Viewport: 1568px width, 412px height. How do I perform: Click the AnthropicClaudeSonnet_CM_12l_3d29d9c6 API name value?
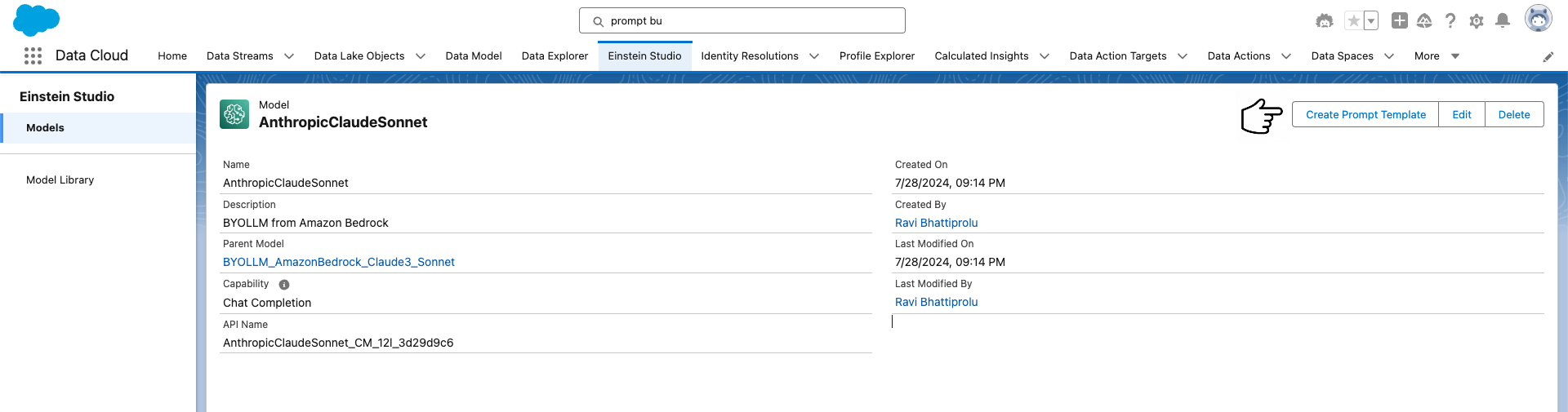(338, 343)
